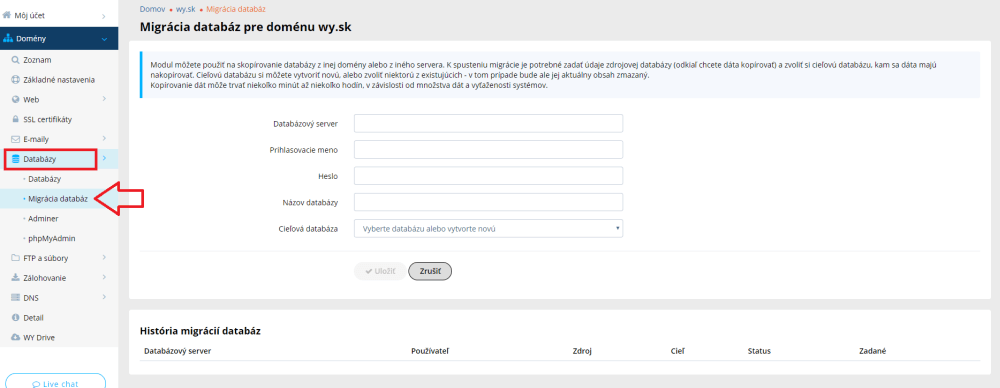This screenshot has height=388, width=1000.
Task: Click the Zrušiť button
Action: (x=430, y=271)
